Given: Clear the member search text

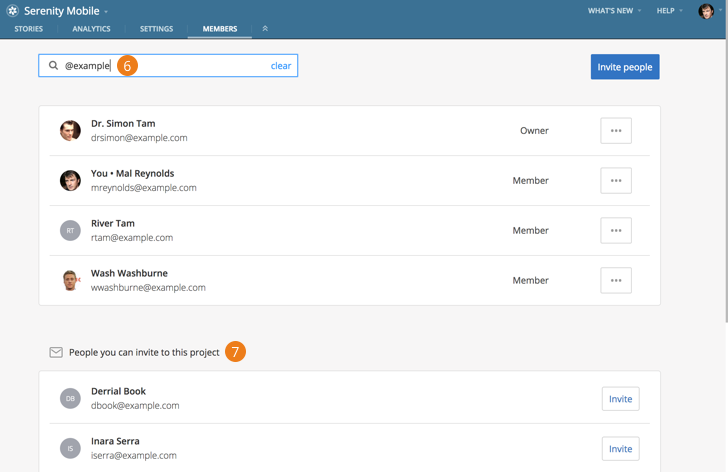Looking at the screenshot, I should (x=281, y=66).
